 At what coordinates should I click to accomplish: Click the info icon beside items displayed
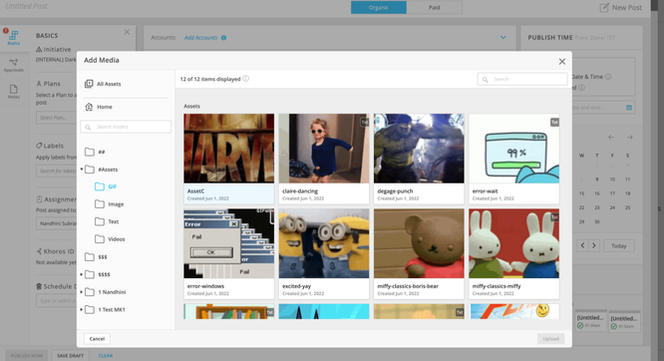pyautogui.click(x=246, y=79)
